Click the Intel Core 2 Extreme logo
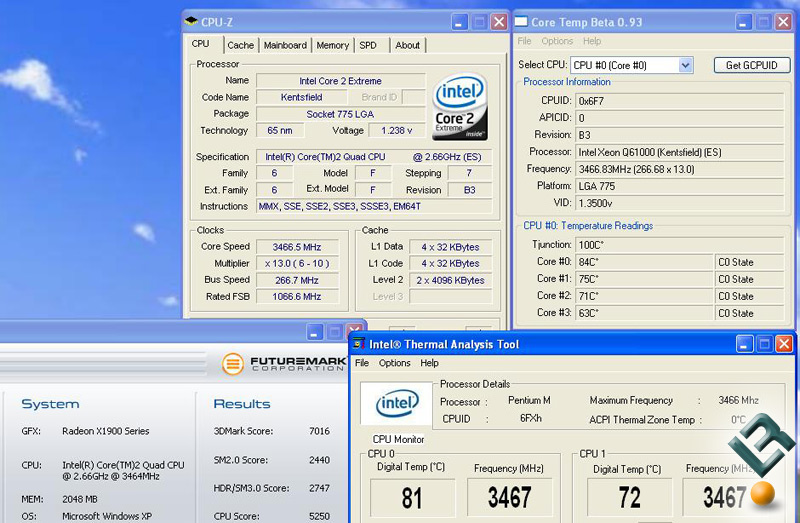The width and height of the screenshot is (800, 523). (x=460, y=106)
